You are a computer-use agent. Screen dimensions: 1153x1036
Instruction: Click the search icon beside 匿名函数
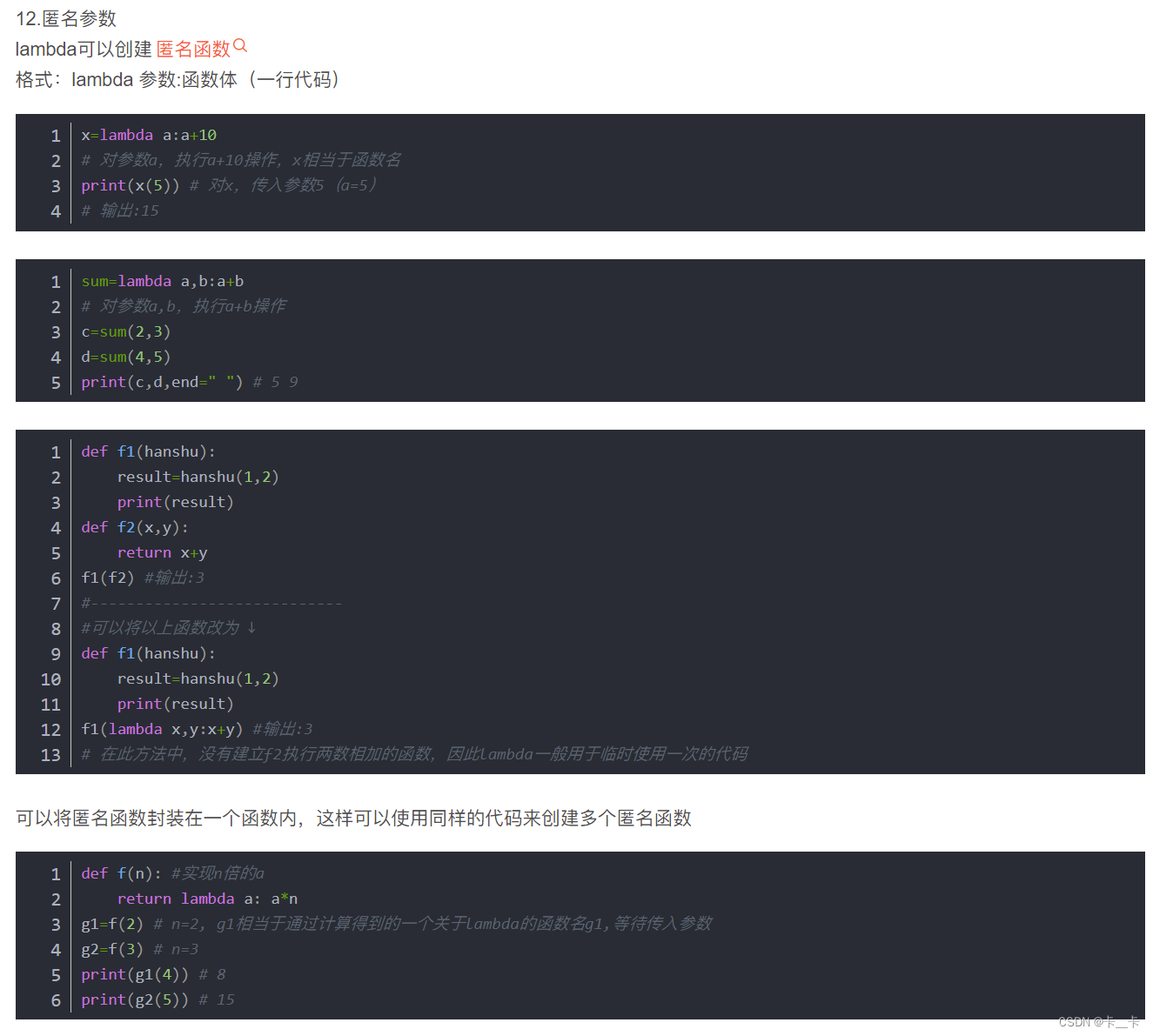point(241,46)
